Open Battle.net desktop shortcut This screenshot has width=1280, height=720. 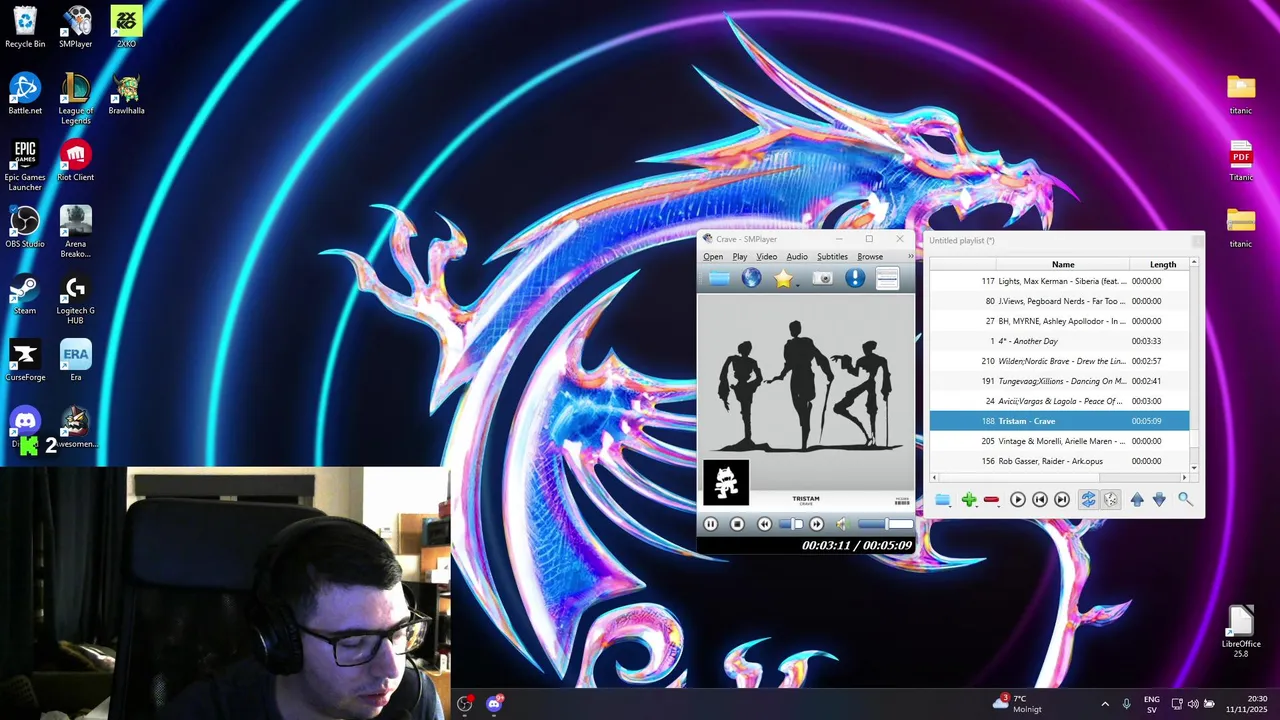coord(25,94)
